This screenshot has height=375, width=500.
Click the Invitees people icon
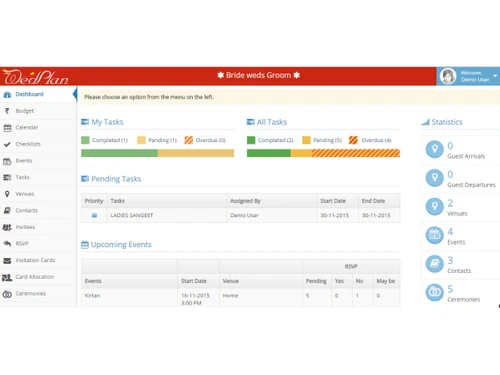tap(7, 227)
